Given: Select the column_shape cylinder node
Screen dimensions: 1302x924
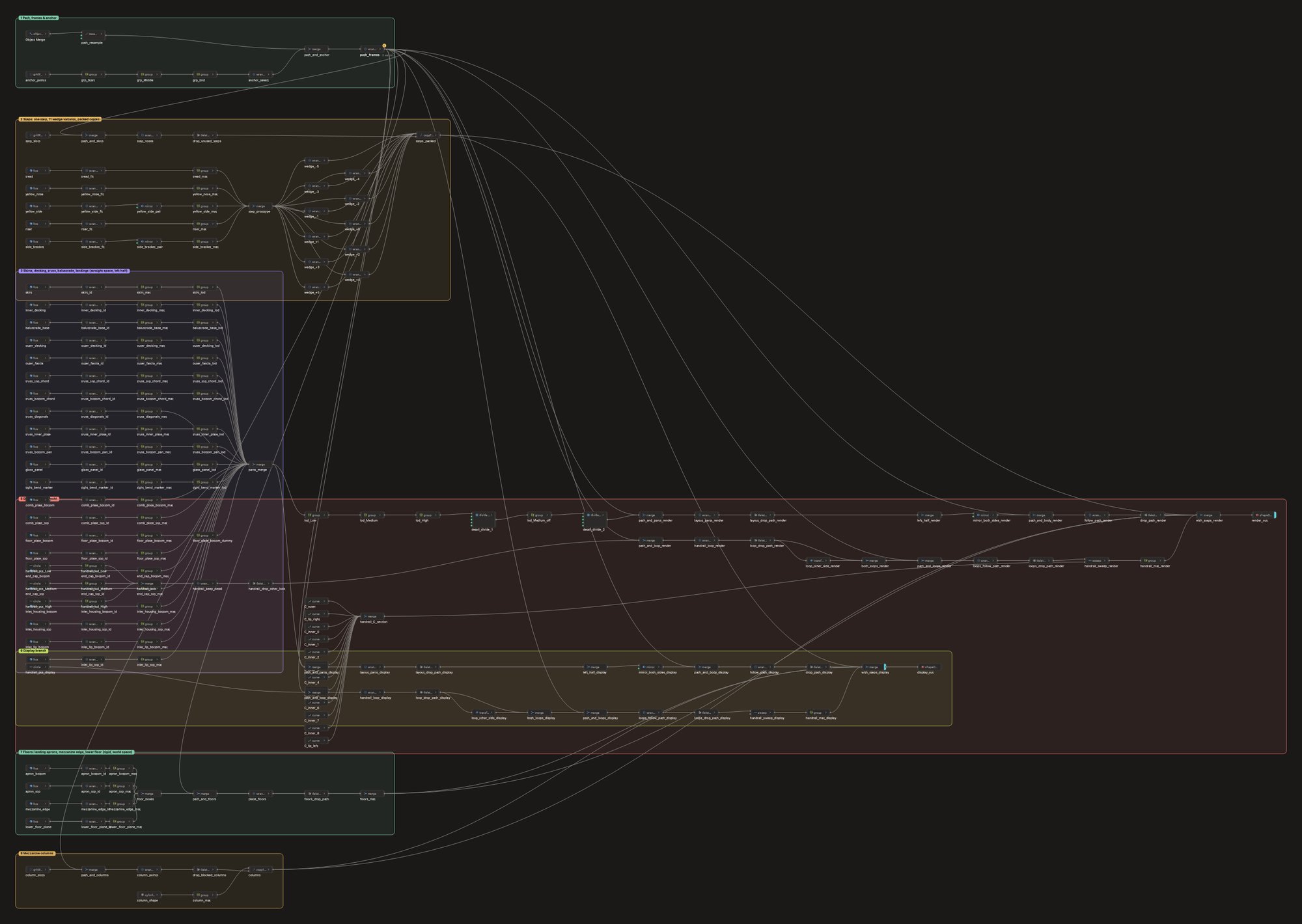Looking at the screenshot, I should [x=149, y=895].
